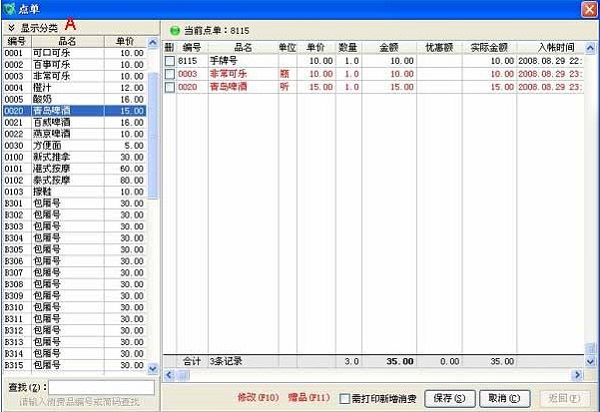Click the order table scroll-right arrow
This screenshot has width=600, height=412.
[x=577, y=375]
